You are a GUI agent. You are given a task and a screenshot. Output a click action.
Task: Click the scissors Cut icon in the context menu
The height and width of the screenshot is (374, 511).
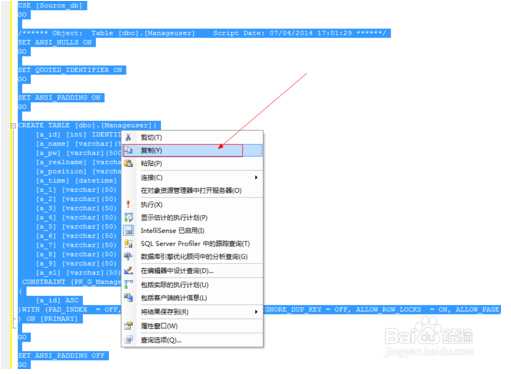(x=128, y=137)
